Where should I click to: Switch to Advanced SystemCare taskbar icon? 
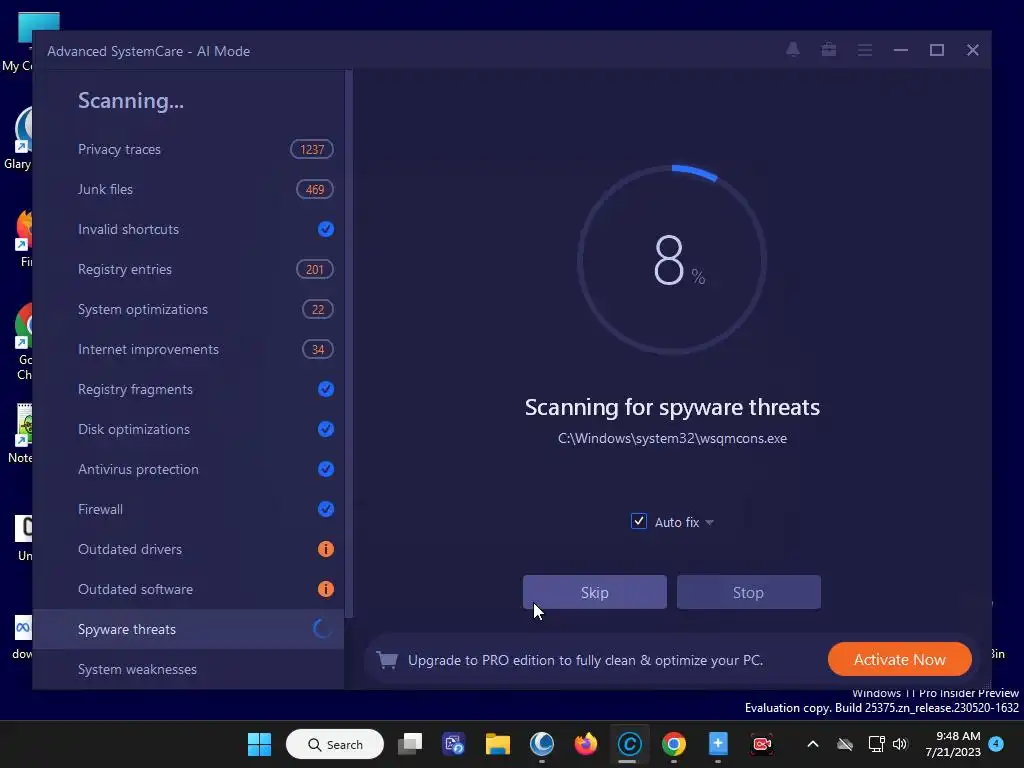(630, 744)
